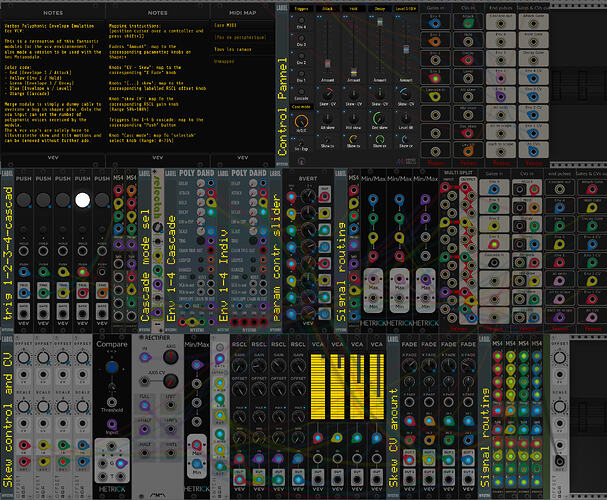Click the Hold Amount fader handle
This screenshot has height=500, width=607.
pyautogui.click(x=353, y=72)
